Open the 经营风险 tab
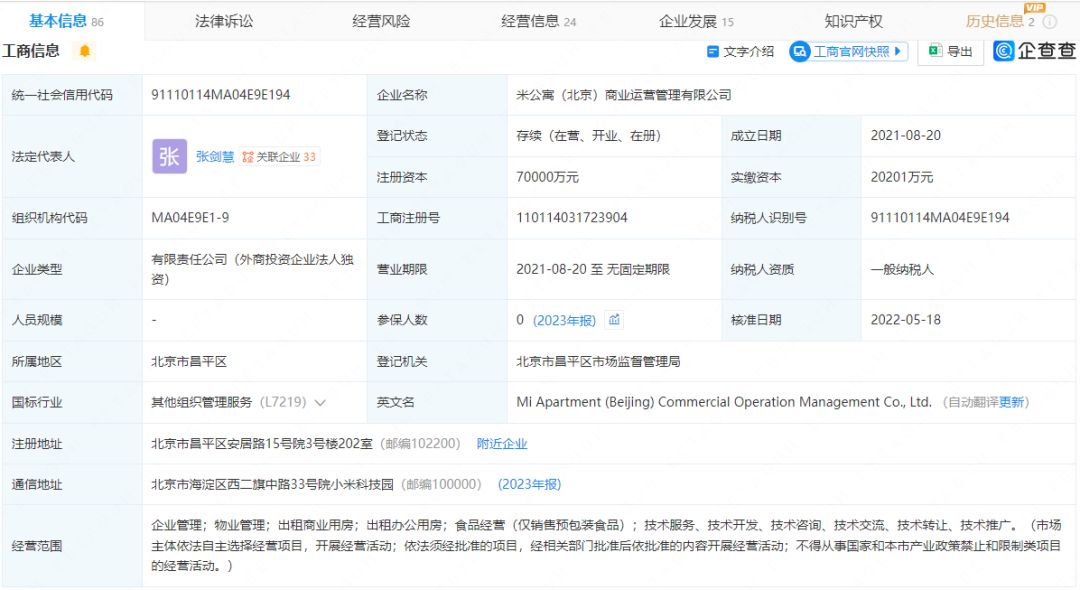The image size is (1080, 590). (381, 21)
